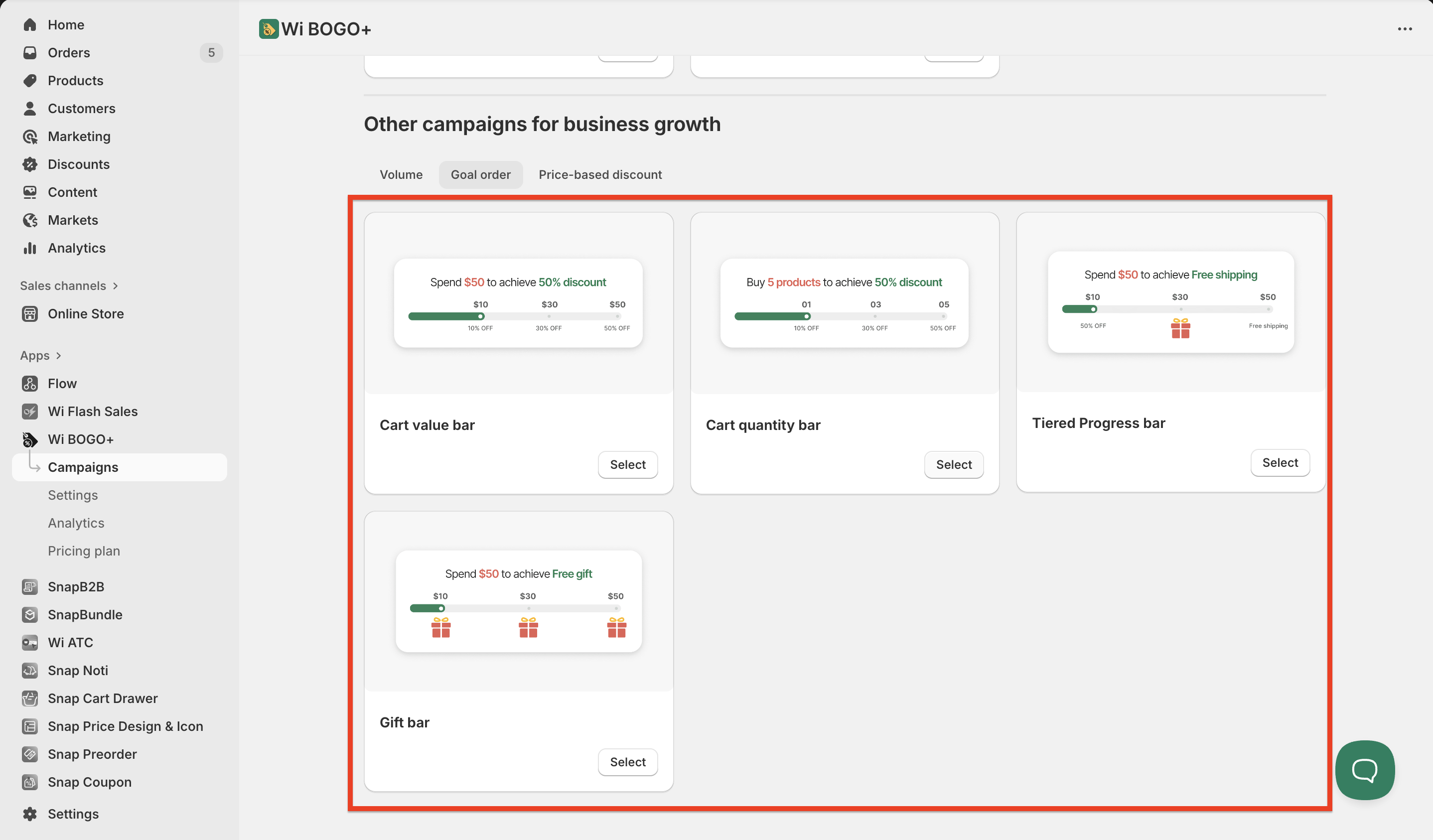Image resolution: width=1433 pixels, height=840 pixels.
Task: Click the Orders badge showing 5
Action: click(x=211, y=53)
